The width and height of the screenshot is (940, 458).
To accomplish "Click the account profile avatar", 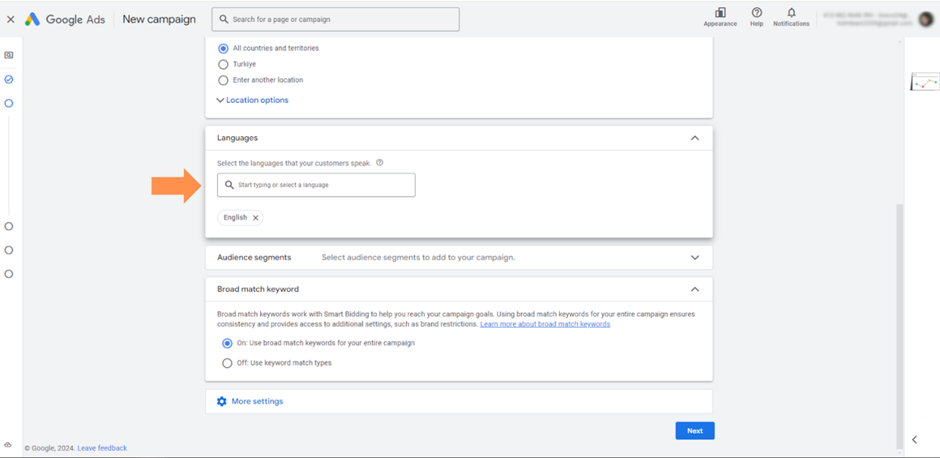I will click(x=926, y=19).
